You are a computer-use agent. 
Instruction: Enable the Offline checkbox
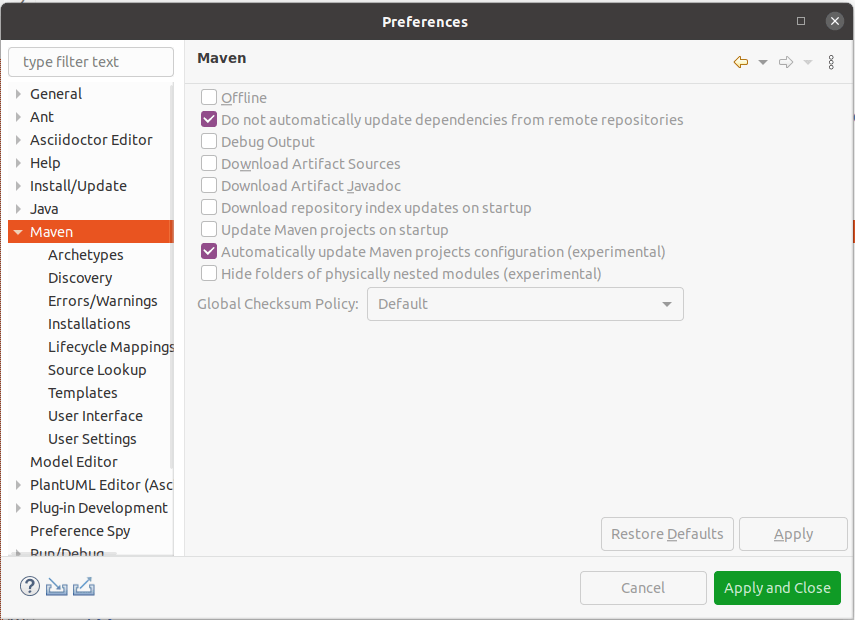coord(208,97)
